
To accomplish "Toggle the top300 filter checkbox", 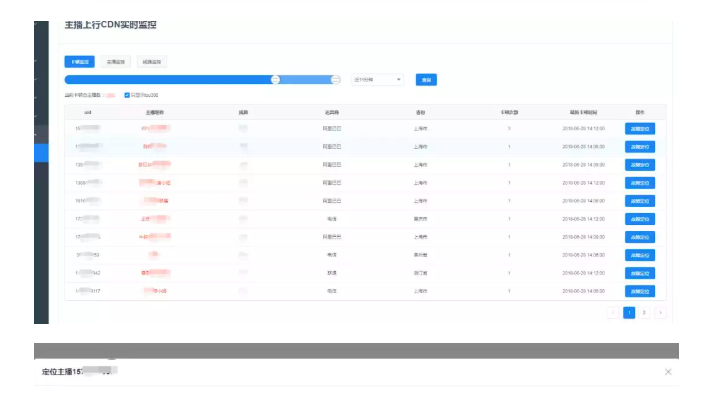I will pos(127,95).
